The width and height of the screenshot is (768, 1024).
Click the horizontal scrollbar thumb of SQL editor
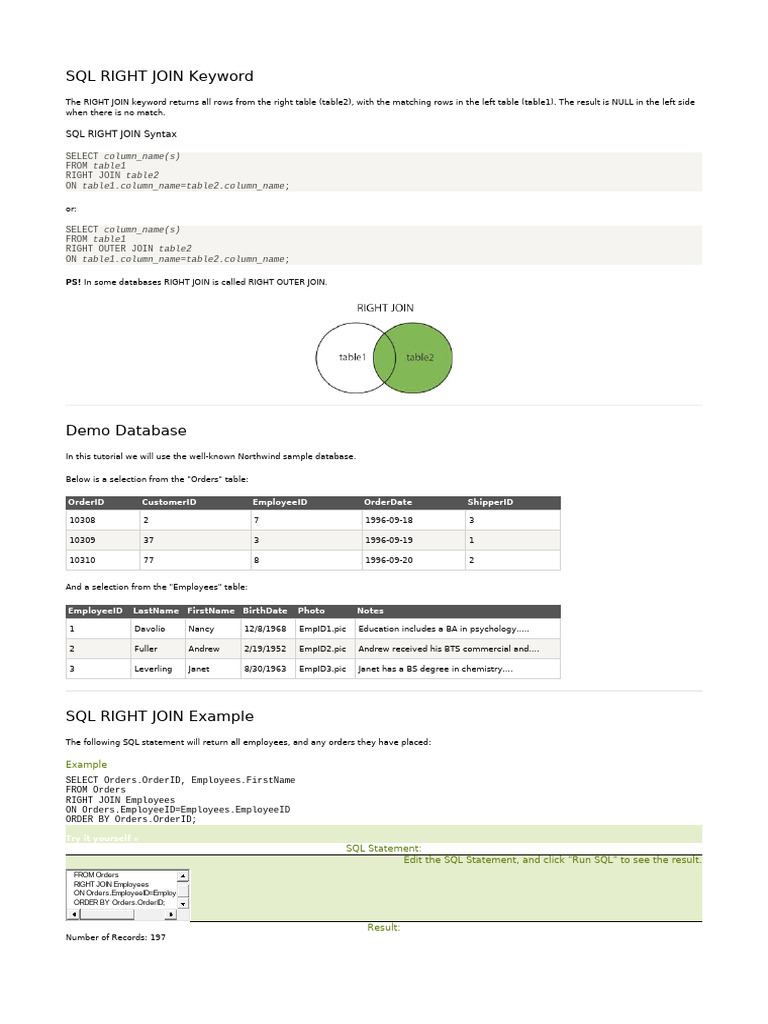coord(106,914)
